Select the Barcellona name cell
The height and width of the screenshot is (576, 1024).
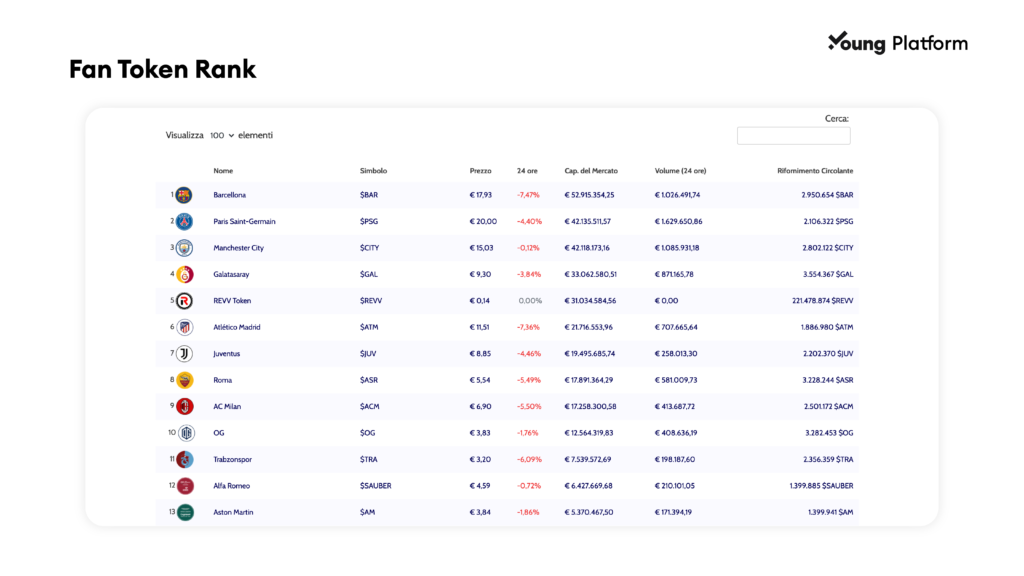pyautogui.click(x=229, y=195)
